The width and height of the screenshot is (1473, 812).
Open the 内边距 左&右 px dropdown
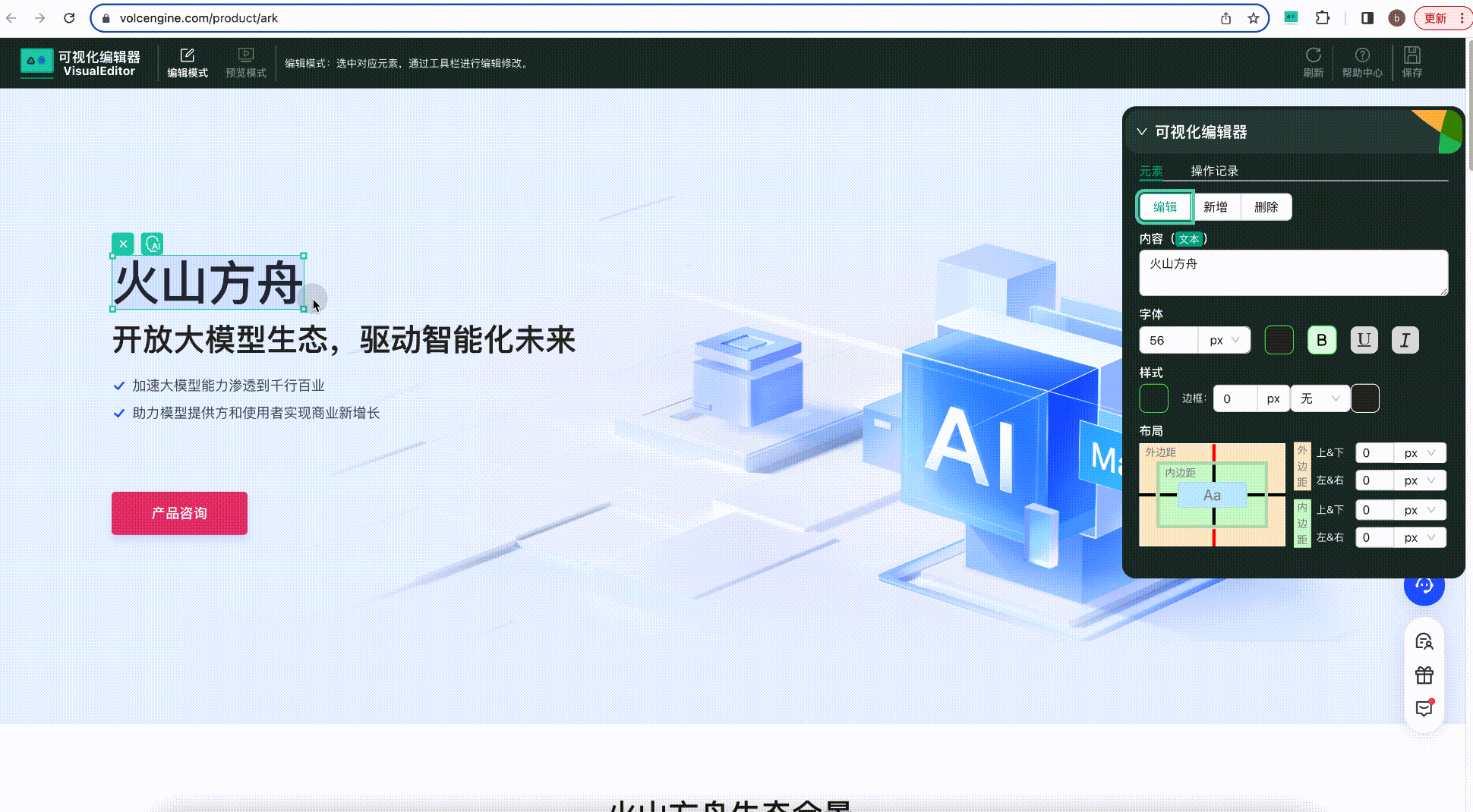1420,537
